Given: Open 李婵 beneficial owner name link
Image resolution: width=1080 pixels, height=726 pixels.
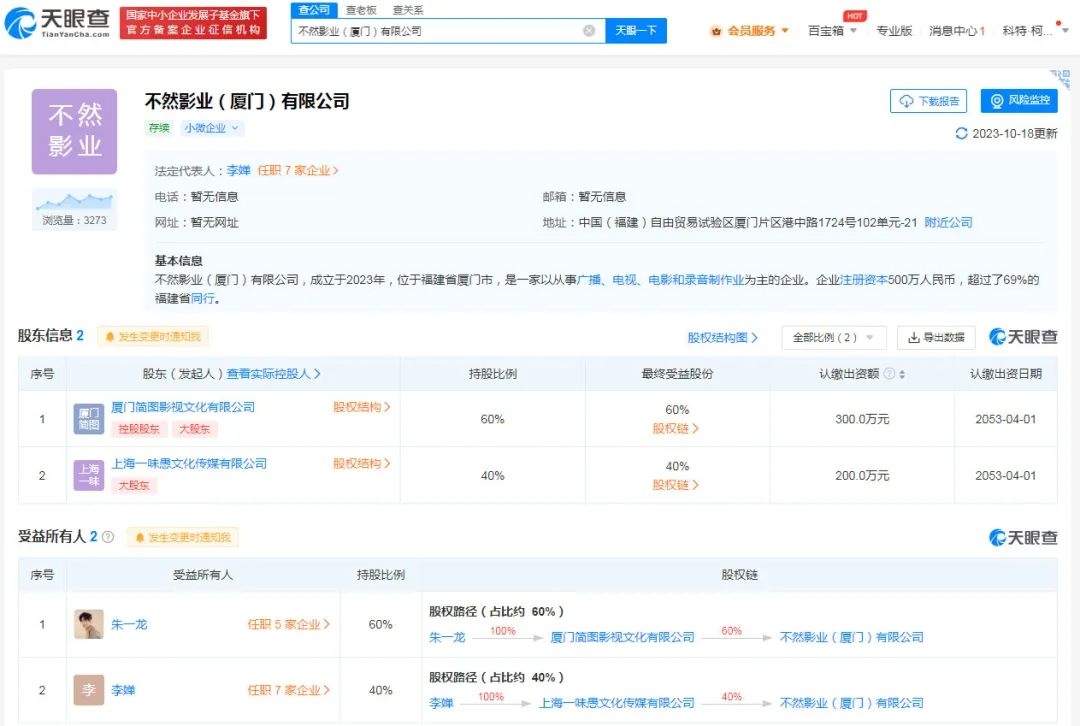Looking at the screenshot, I should 123,690.
